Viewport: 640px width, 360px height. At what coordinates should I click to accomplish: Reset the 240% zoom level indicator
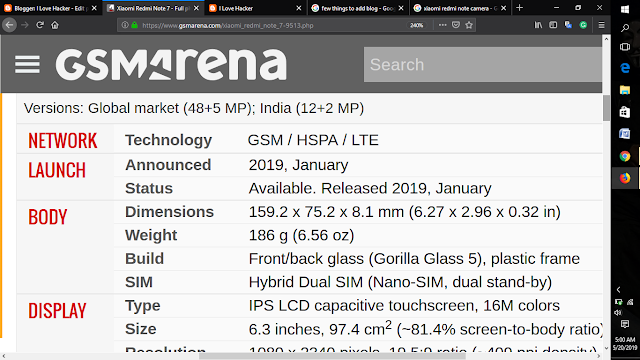click(x=416, y=25)
